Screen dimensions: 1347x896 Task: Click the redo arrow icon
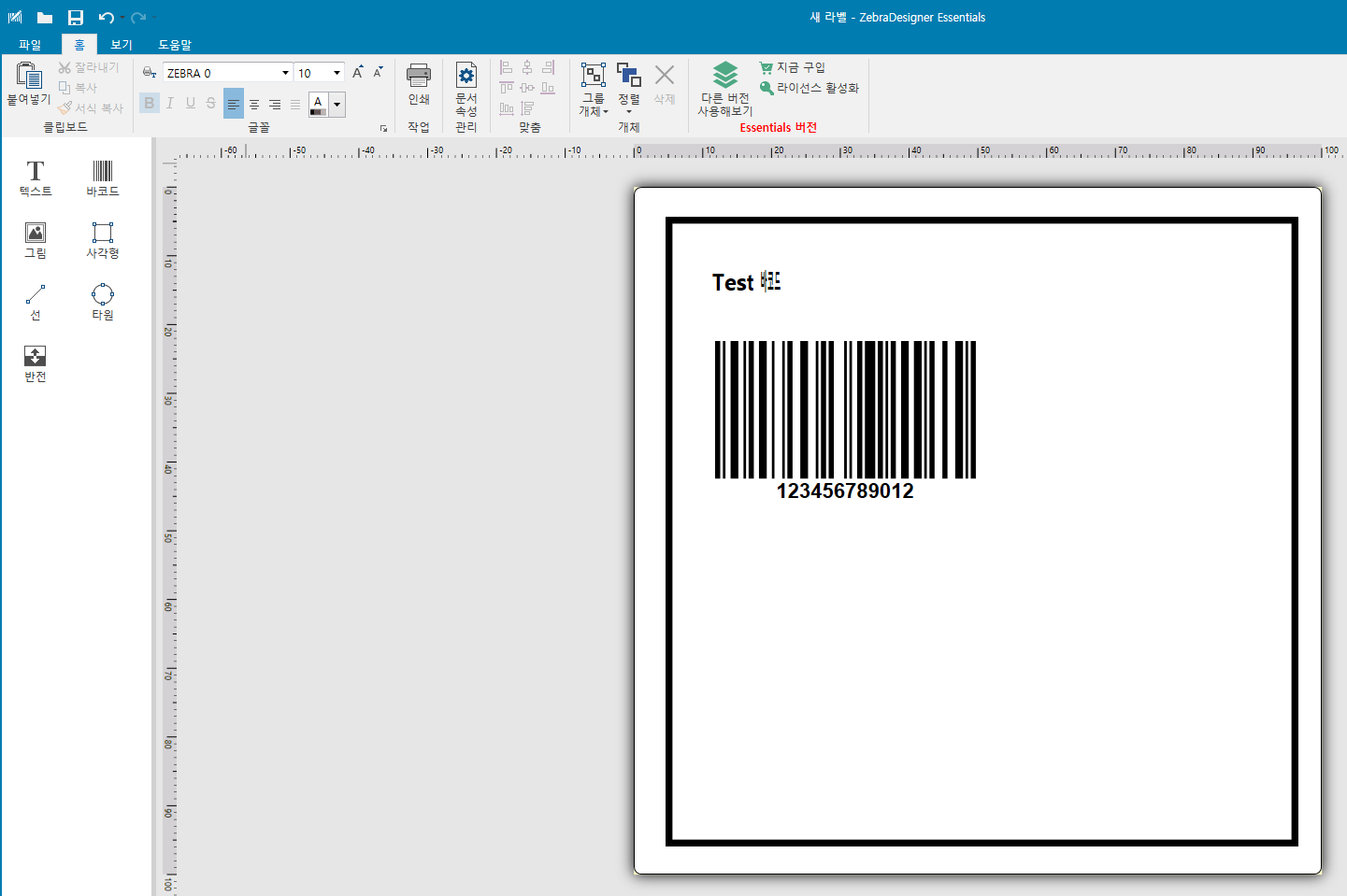point(138,18)
